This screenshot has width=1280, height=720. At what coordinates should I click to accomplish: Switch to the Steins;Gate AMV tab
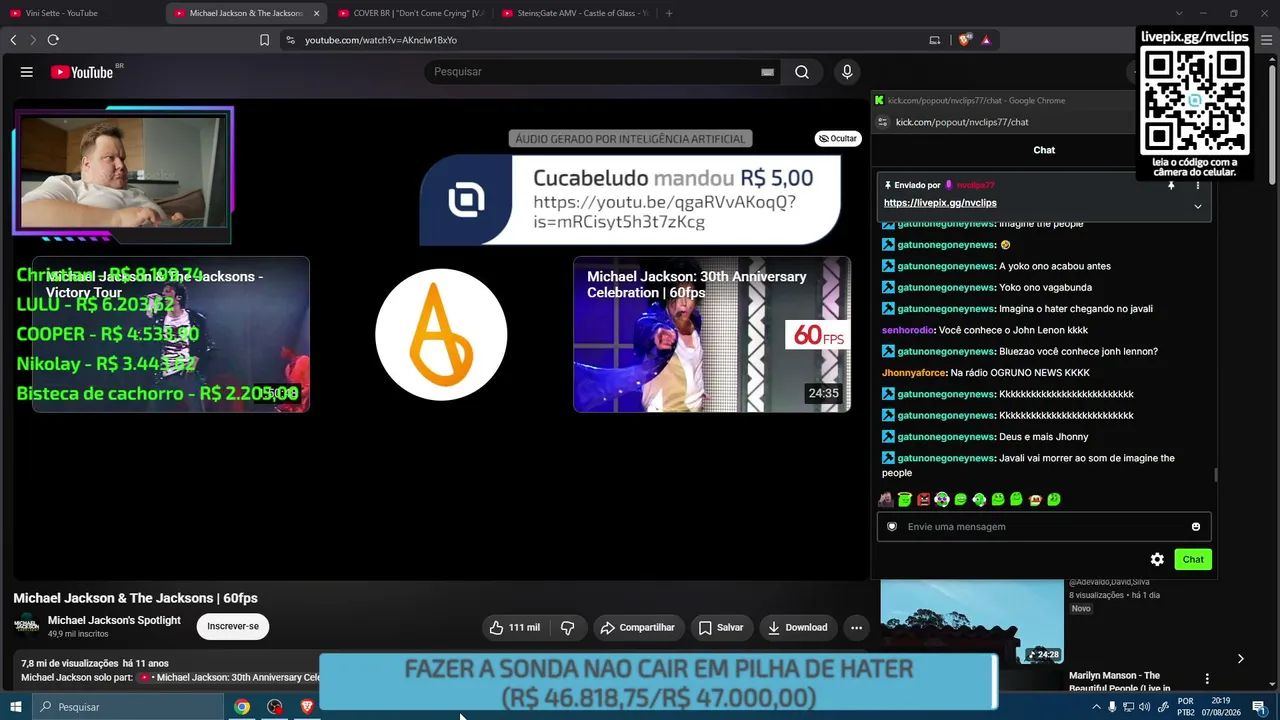(574, 13)
